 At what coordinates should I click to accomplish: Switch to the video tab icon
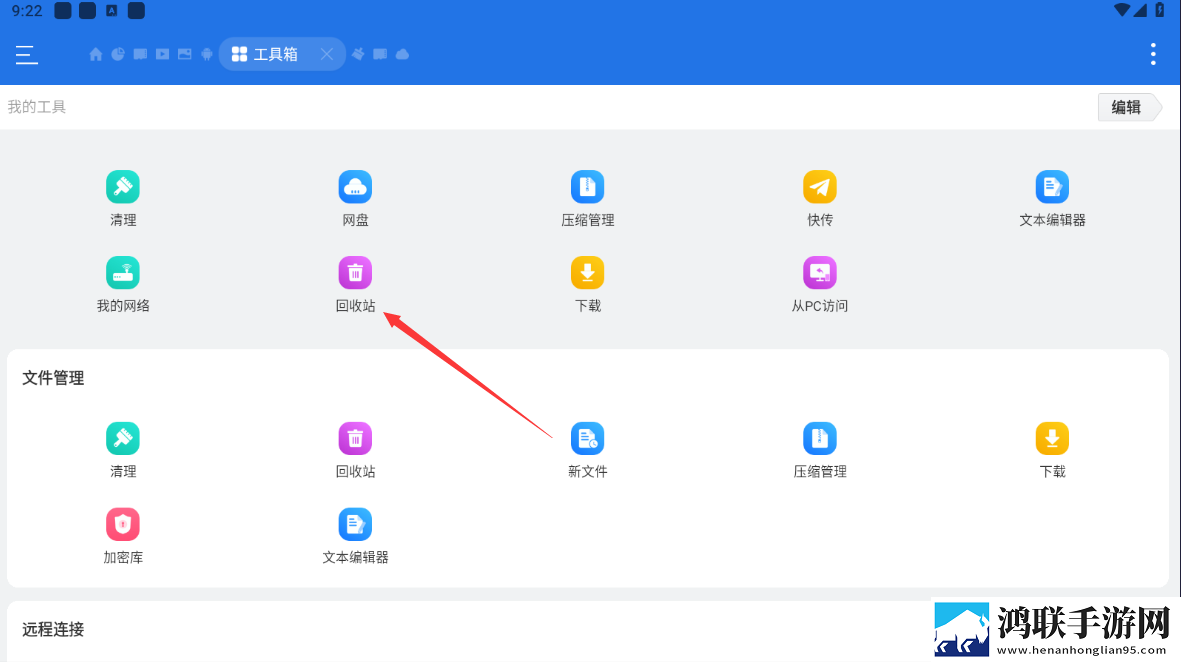click(163, 54)
